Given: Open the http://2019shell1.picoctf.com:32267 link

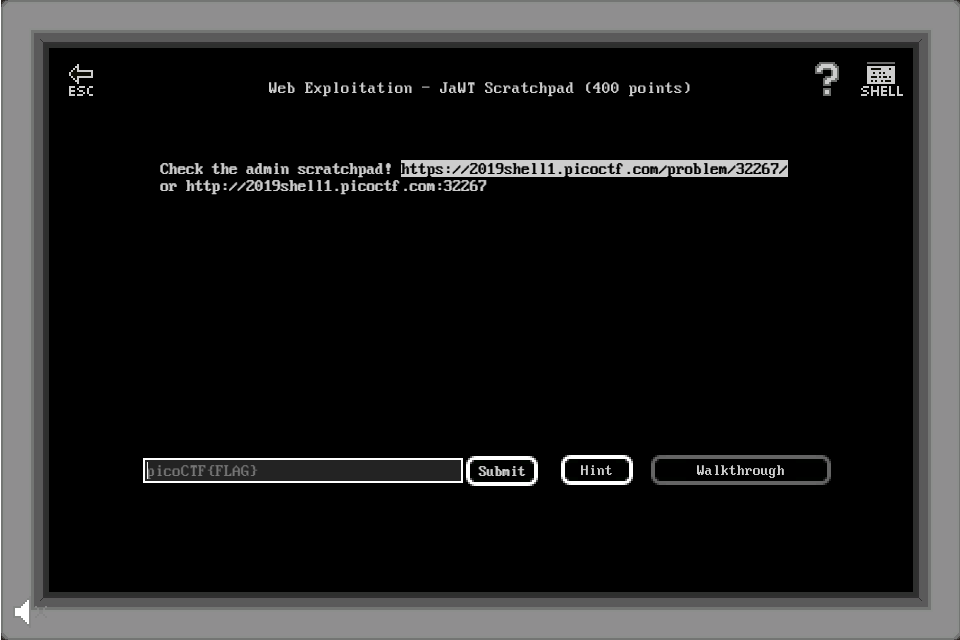Looking at the screenshot, I should 336,186.
